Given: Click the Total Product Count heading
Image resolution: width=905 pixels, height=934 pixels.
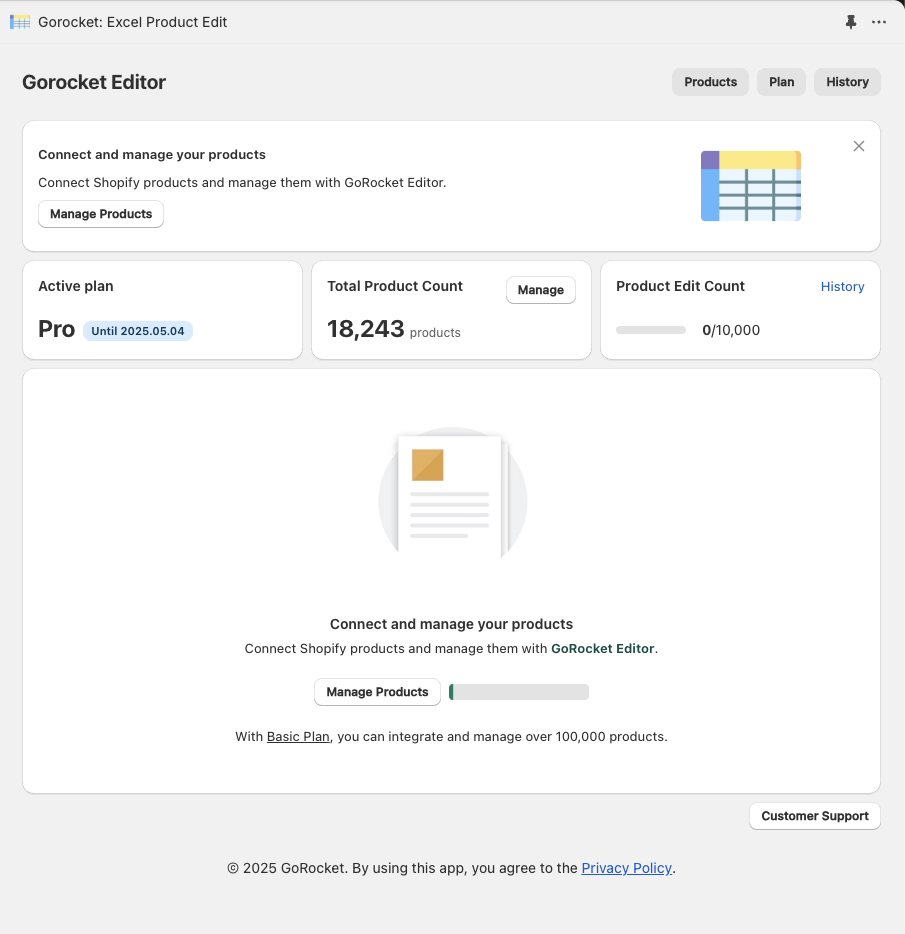Looking at the screenshot, I should pos(395,287).
